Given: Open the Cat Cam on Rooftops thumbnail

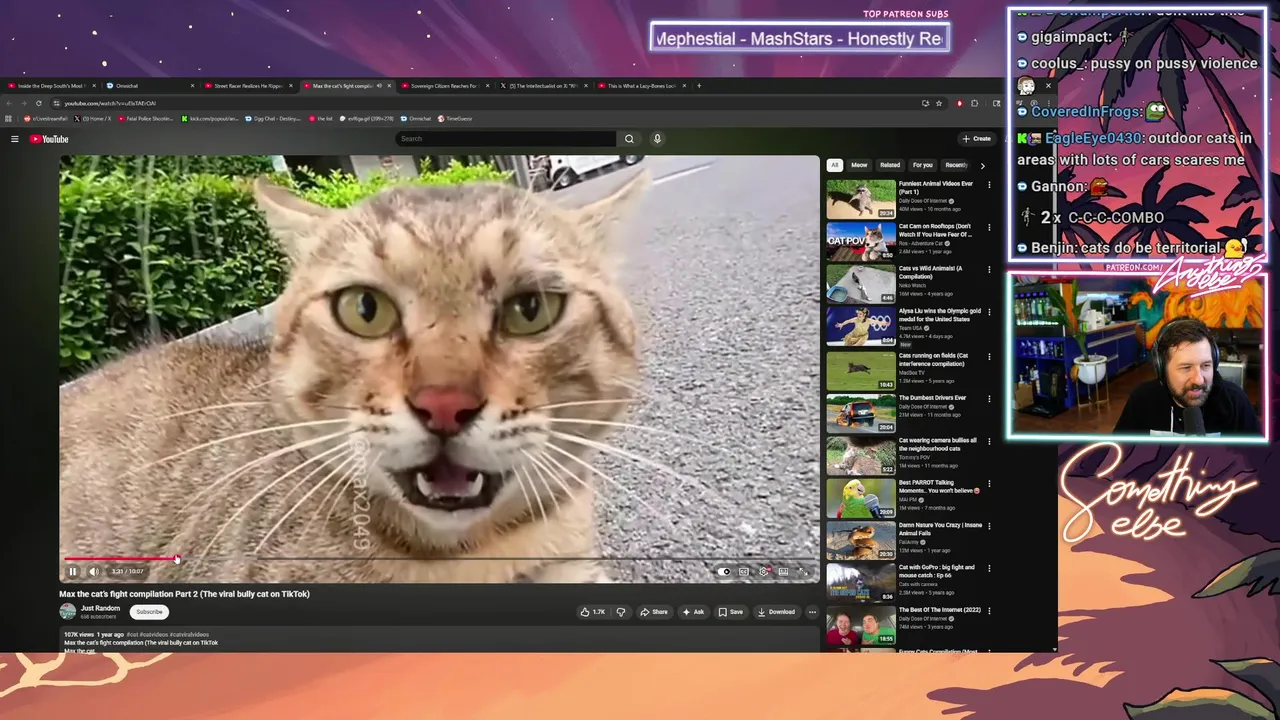Looking at the screenshot, I should (861, 241).
